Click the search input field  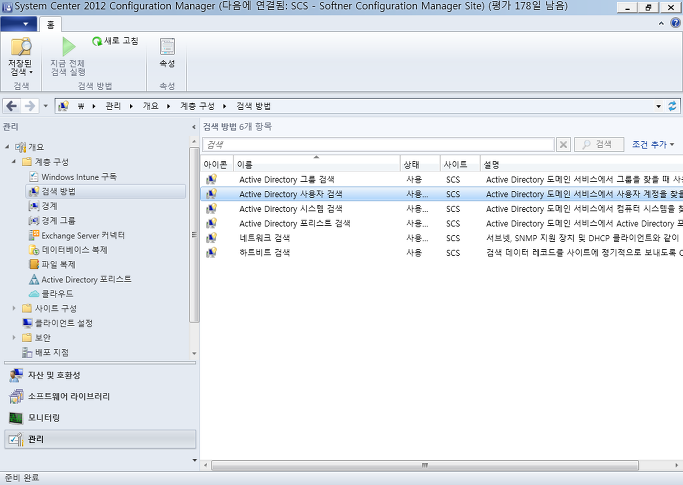click(x=378, y=144)
